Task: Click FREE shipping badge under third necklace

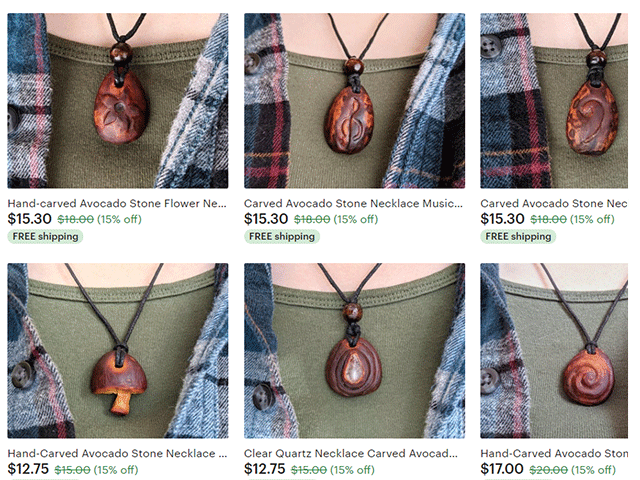Action: pyautogui.click(x=518, y=236)
